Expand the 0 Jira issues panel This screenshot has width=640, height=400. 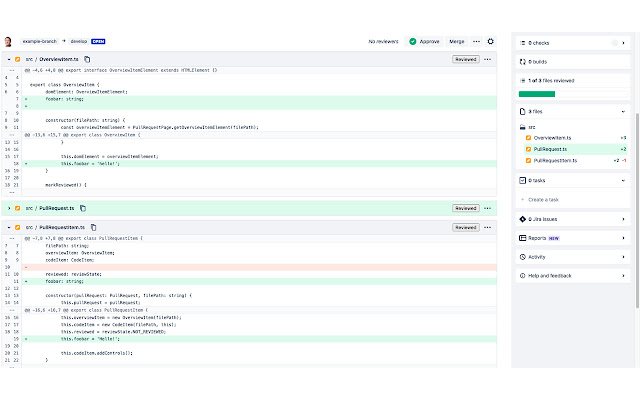(x=623, y=219)
